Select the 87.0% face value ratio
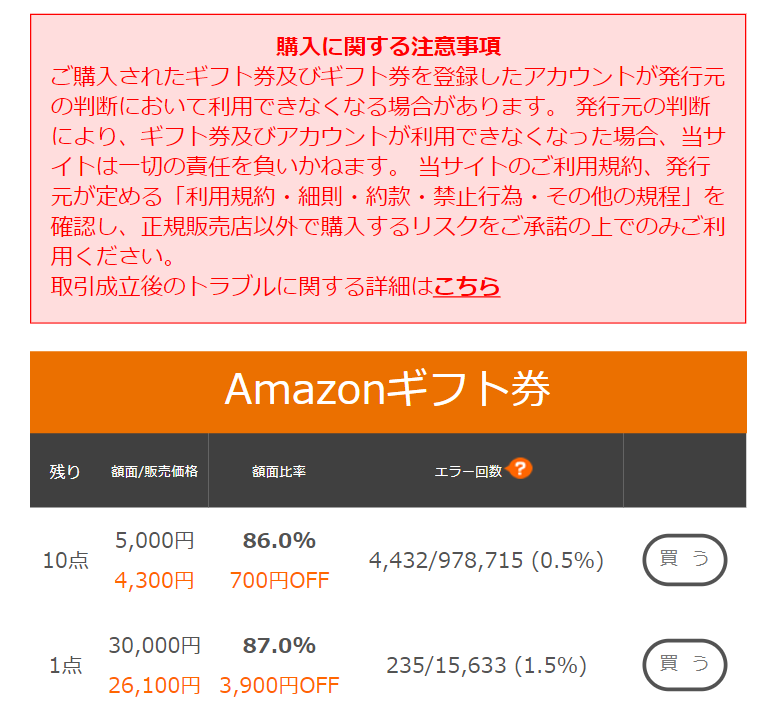This screenshot has height=719, width=777. pyautogui.click(x=279, y=646)
